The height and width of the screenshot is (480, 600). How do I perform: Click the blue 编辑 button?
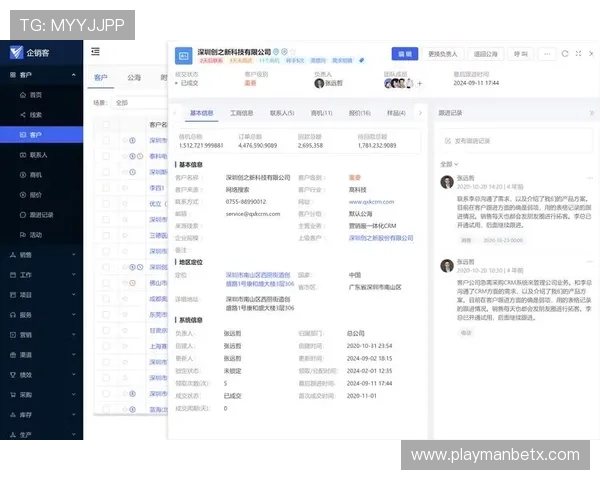point(405,54)
